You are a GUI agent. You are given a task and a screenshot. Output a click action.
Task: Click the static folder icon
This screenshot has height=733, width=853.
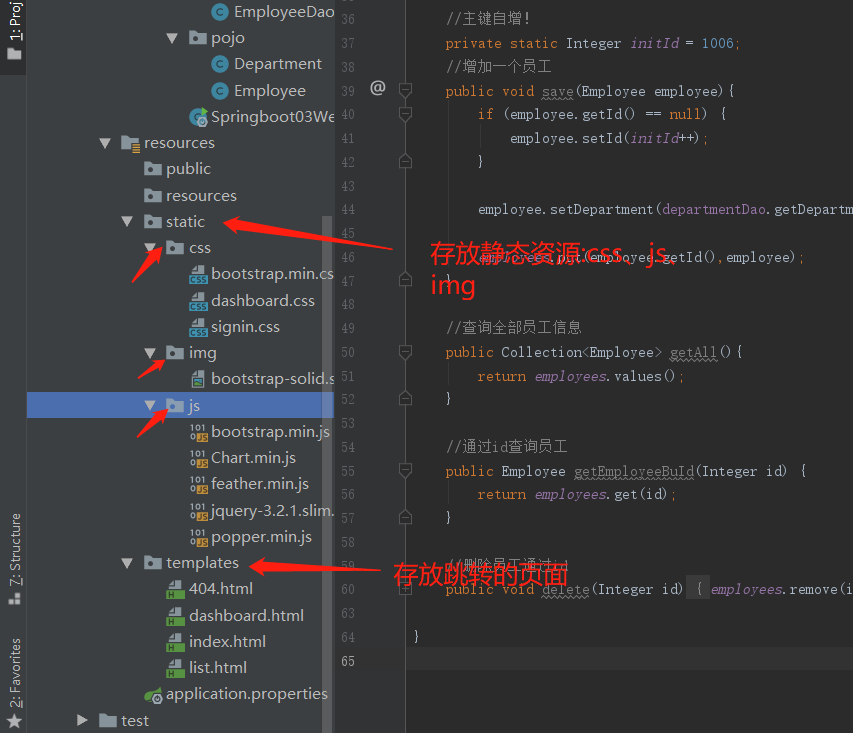(153, 221)
